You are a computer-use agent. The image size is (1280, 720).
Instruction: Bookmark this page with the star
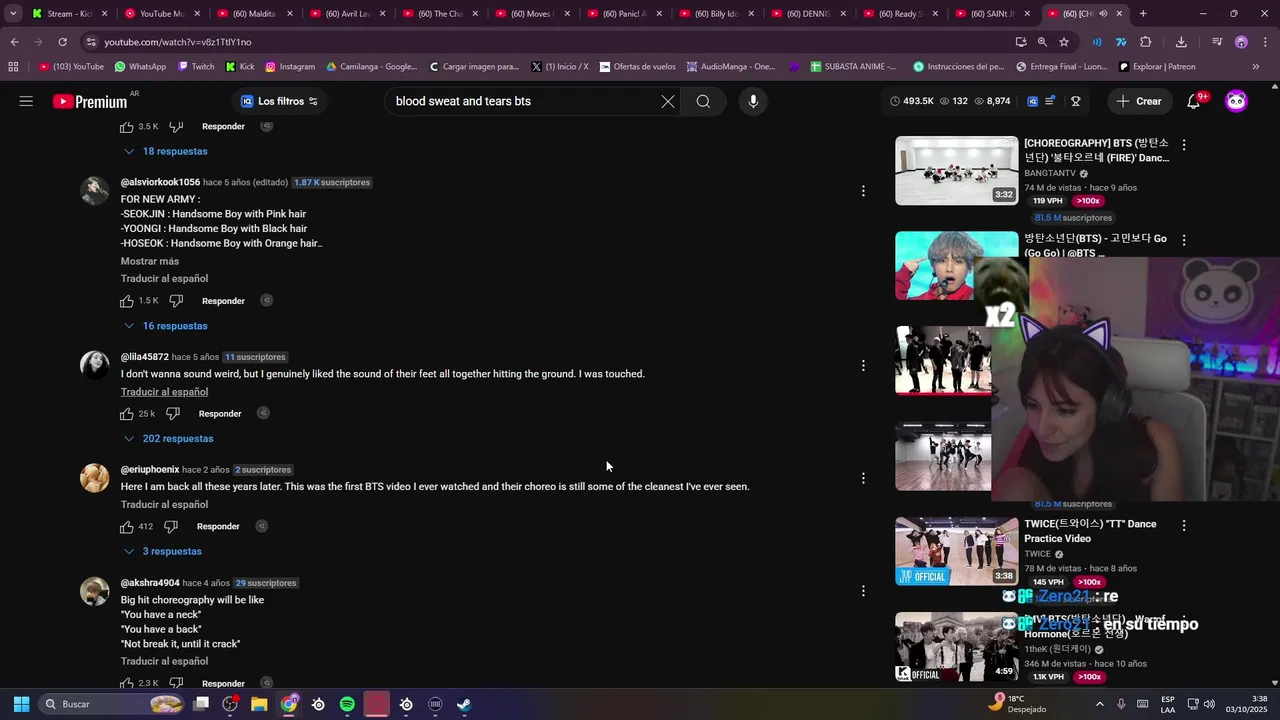(1064, 42)
